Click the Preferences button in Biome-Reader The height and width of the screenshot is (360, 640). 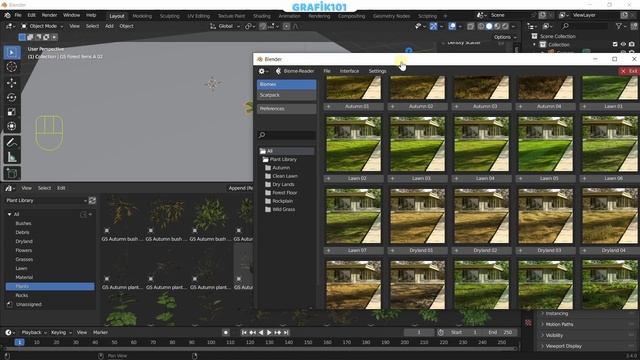pyautogui.click(x=286, y=109)
